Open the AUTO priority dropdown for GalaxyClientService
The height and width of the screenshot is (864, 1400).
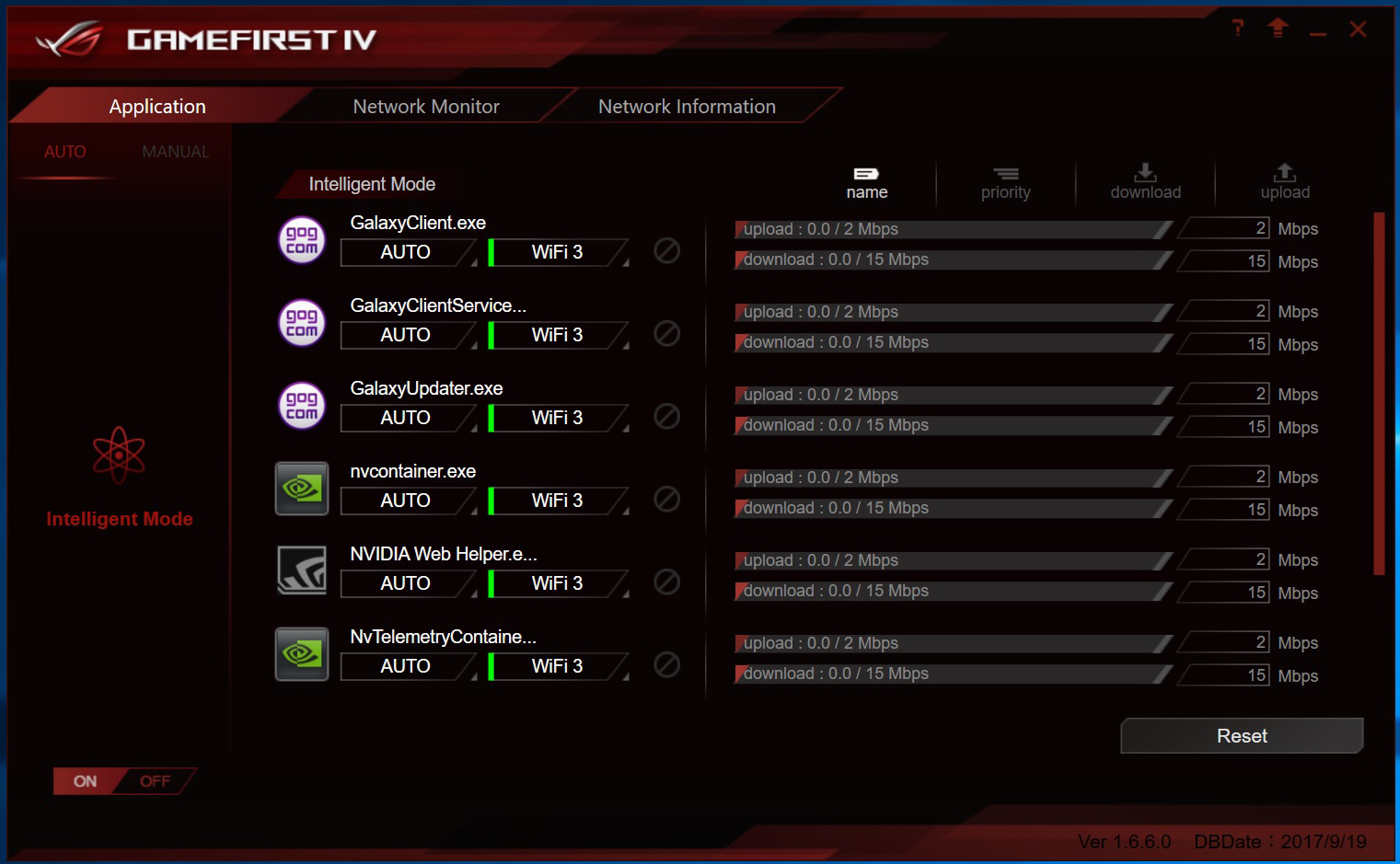tap(409, 335)
